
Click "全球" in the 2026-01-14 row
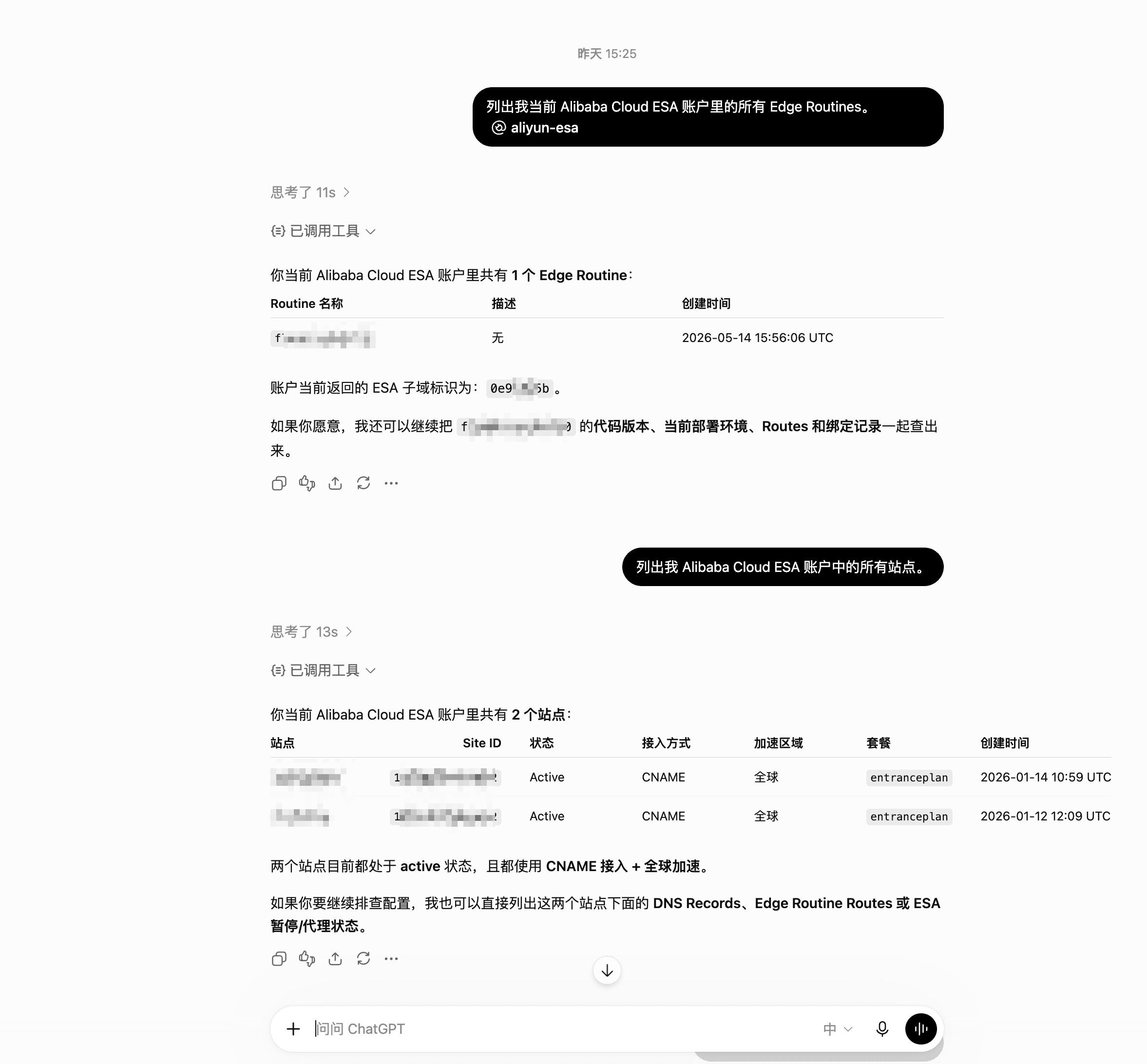(x=766, y=777)
